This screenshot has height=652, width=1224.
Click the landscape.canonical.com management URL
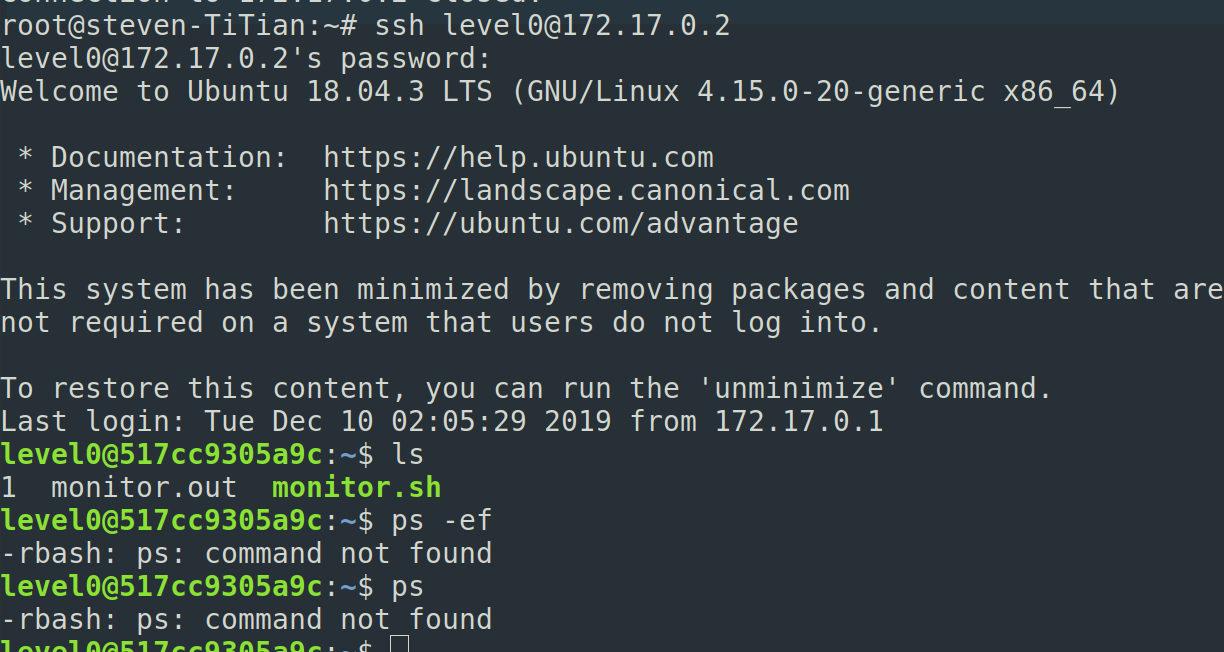pyautogui.click(x=586, y=191)
